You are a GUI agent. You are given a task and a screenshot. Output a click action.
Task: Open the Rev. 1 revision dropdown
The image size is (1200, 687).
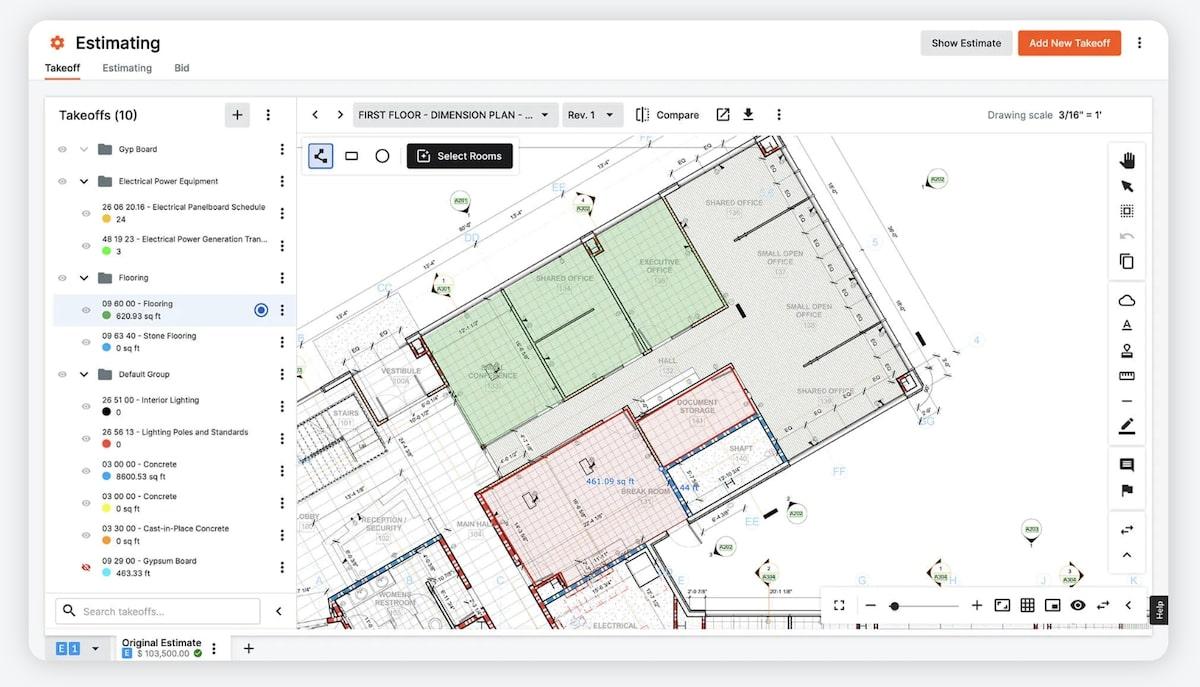click(591, 114)
